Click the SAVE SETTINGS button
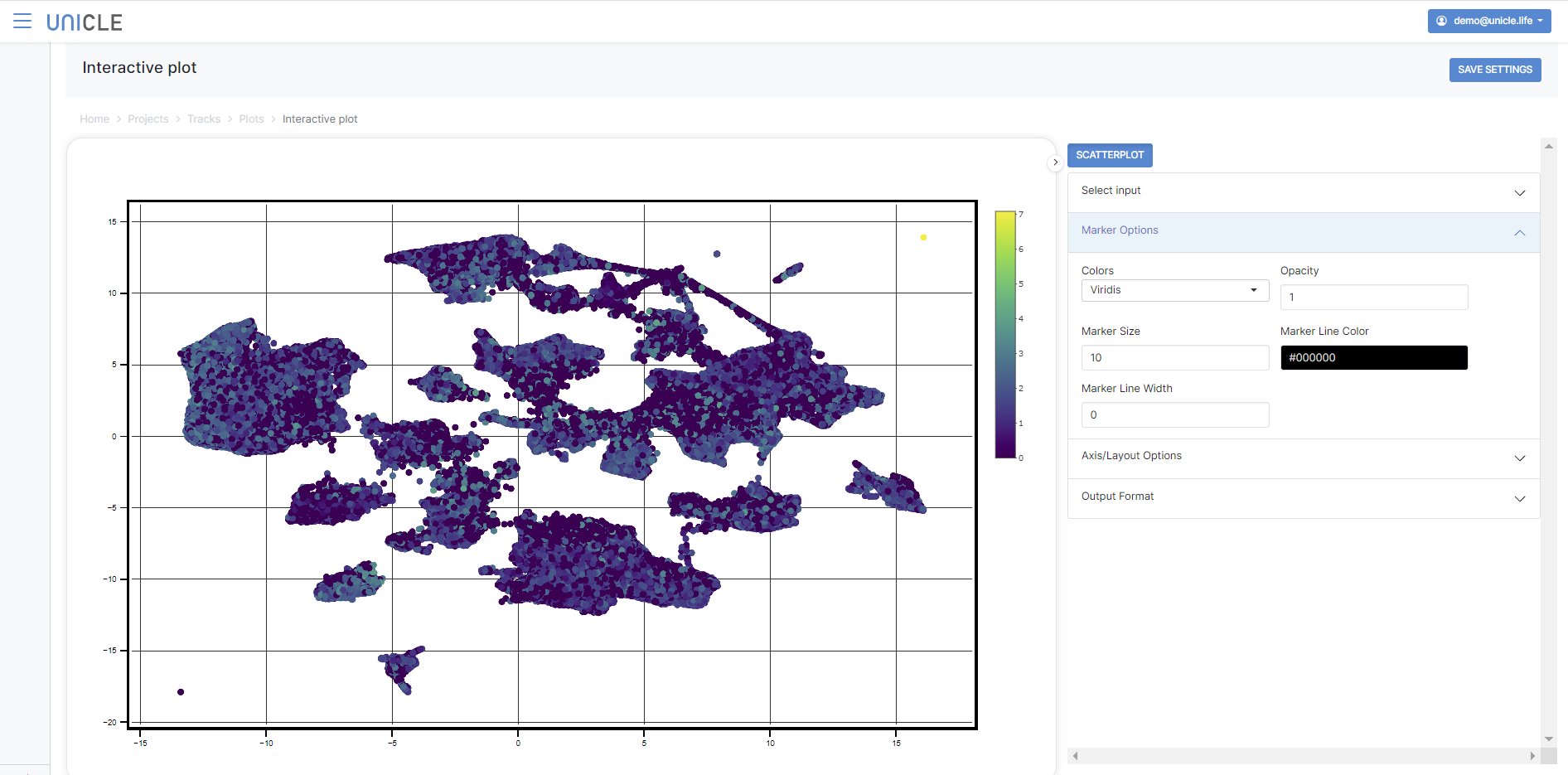Image resolution: width=1568 pixels, height=775 pixels. pos(1494,70)
